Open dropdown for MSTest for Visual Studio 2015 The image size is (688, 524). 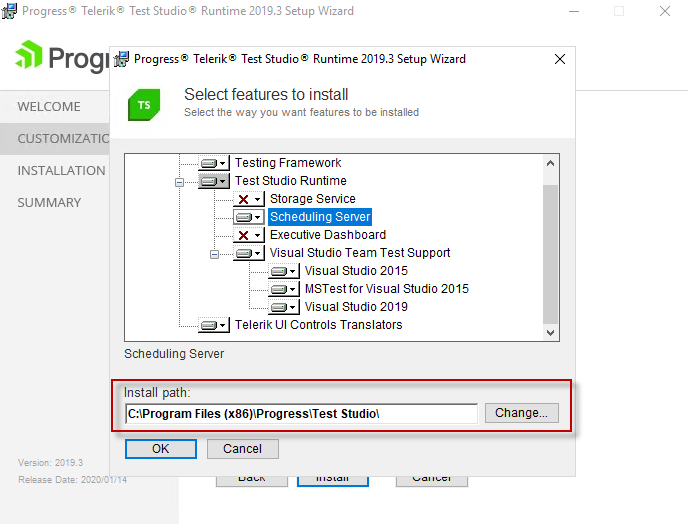point(284,289)
